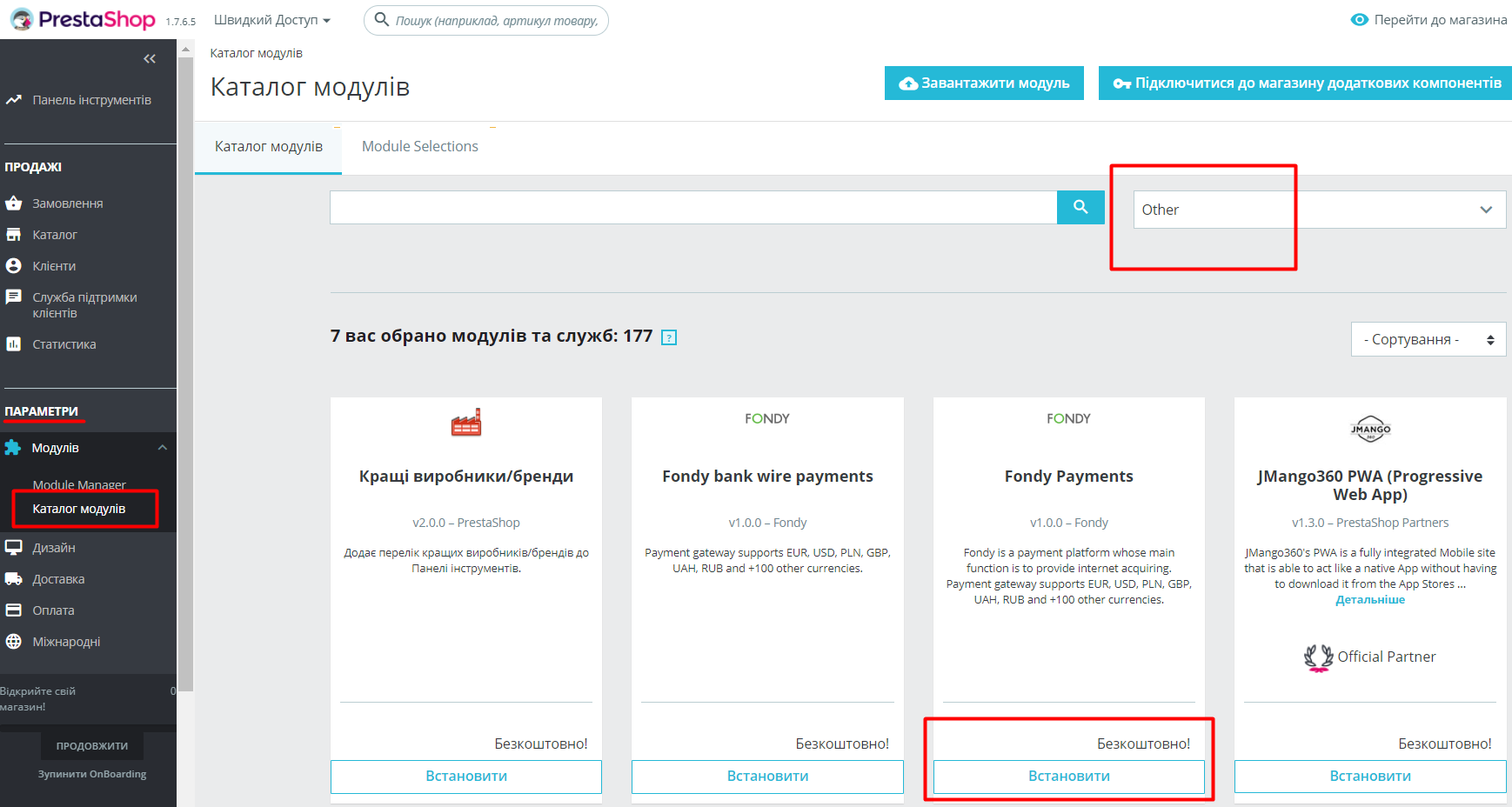Click Завантажити модуль button
The height and width of the screenshot is (807, 1512).
(x=984, y=83)
